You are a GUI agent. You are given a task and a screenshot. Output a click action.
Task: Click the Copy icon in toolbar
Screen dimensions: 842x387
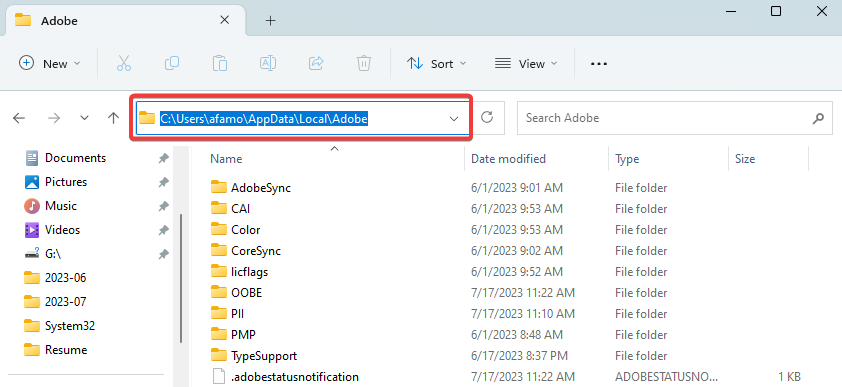click(172, 63)
